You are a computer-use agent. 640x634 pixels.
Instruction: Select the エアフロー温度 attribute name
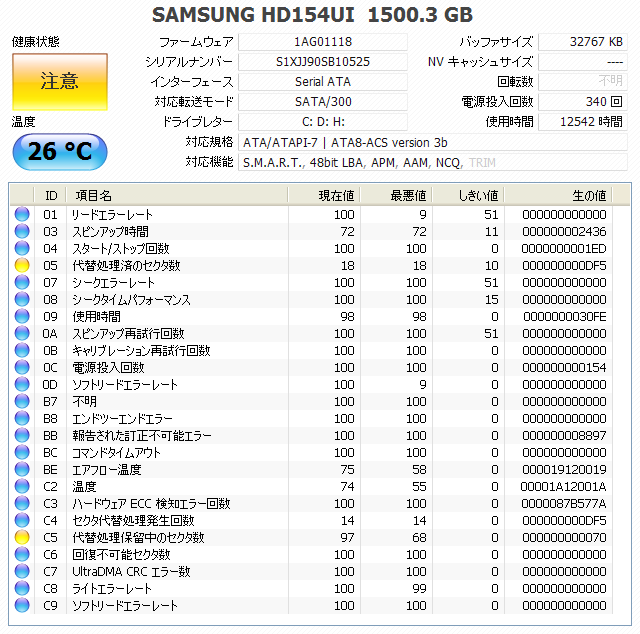click(107, 470)
